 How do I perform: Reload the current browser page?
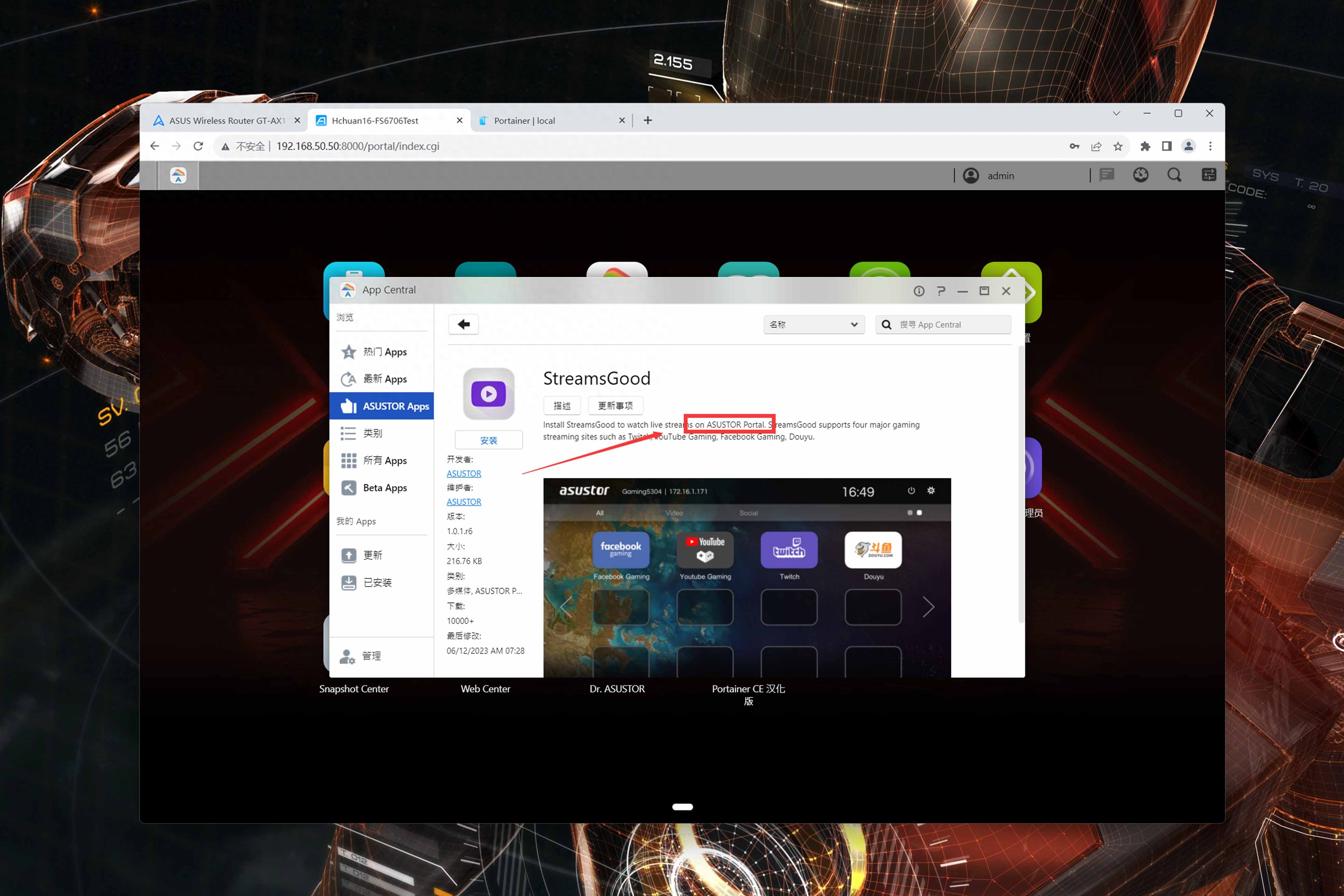pyautogui.click(x=198, y=146)
